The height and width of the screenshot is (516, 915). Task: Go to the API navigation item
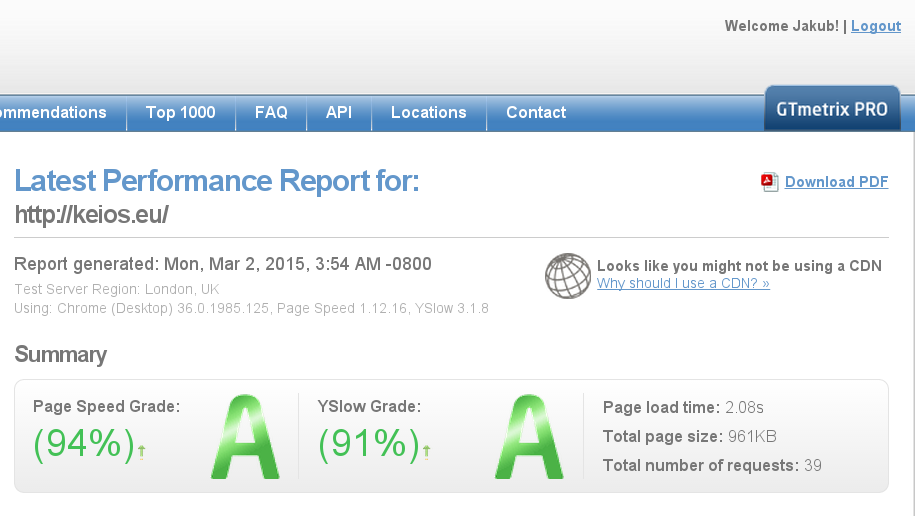(x=339, y=113)
